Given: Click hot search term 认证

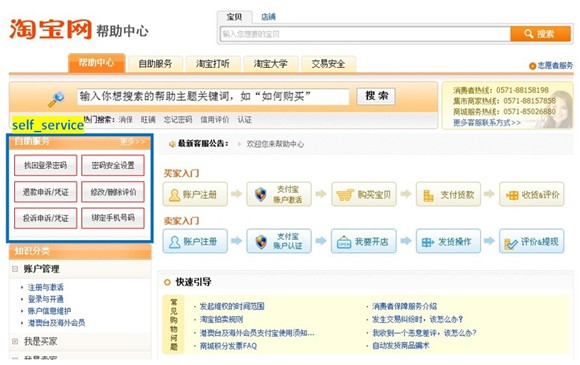Looking at the screenshot, I should [245, 119].
